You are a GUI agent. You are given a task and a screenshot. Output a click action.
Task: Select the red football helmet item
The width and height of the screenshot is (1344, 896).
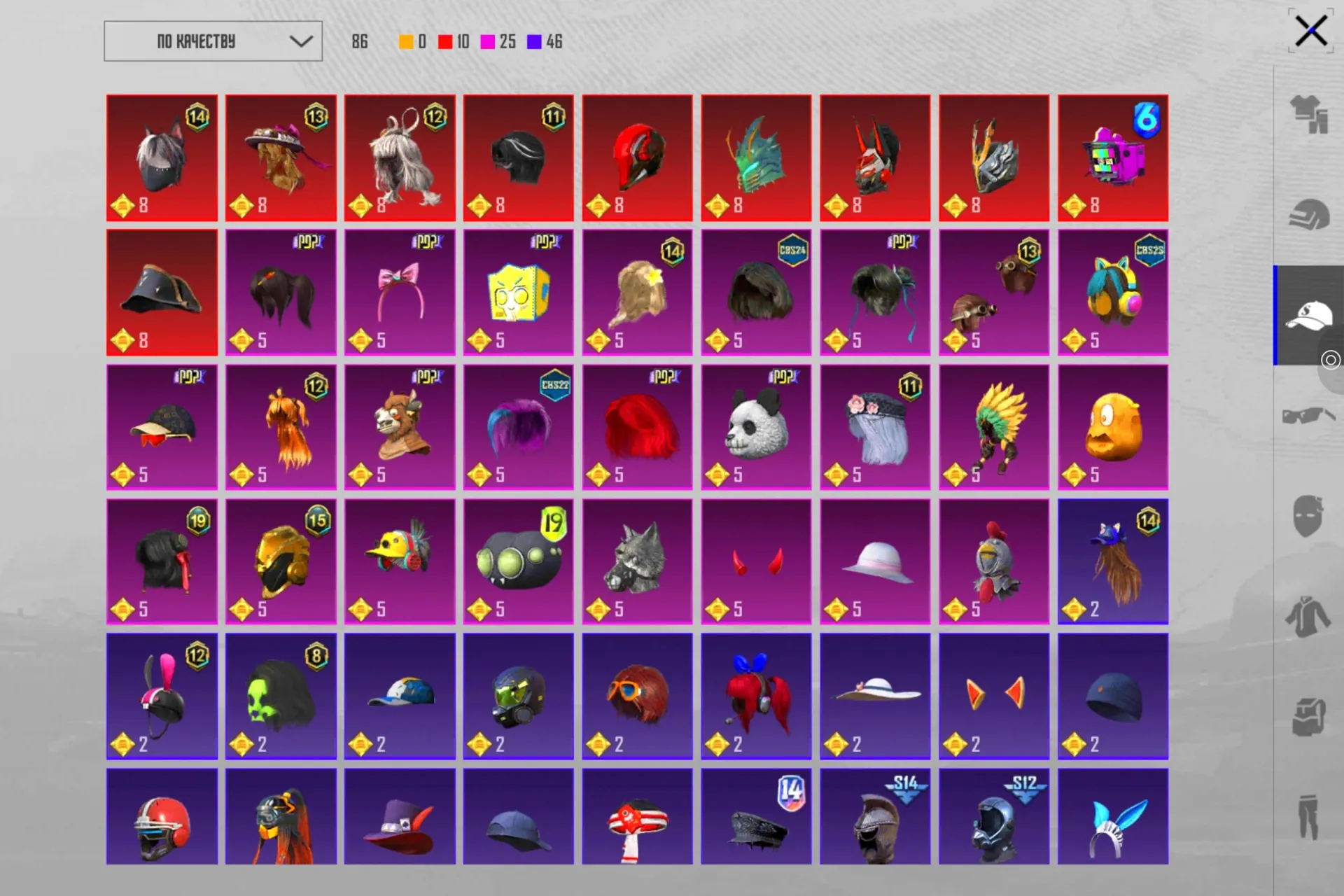tap(162, 816)
